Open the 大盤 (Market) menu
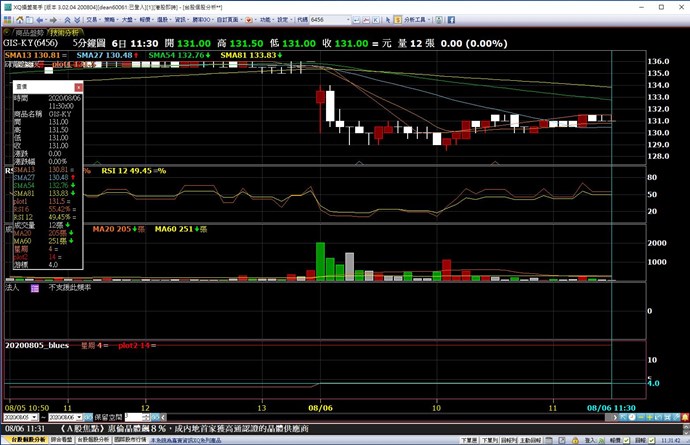Screen dimensions: 690x445 pyautogui.click(x=127, y=18)
